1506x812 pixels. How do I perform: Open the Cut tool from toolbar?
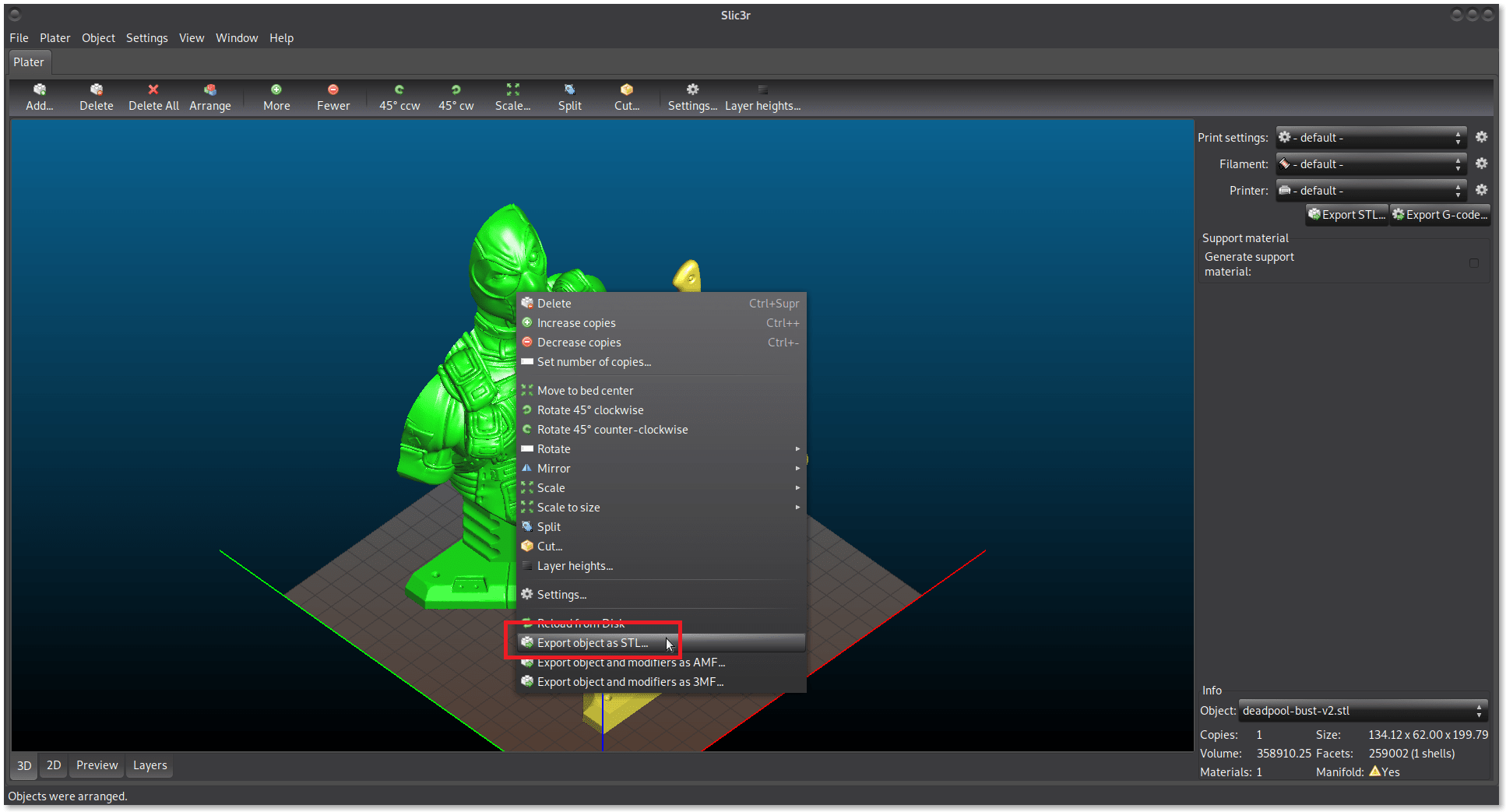(627, 90)
